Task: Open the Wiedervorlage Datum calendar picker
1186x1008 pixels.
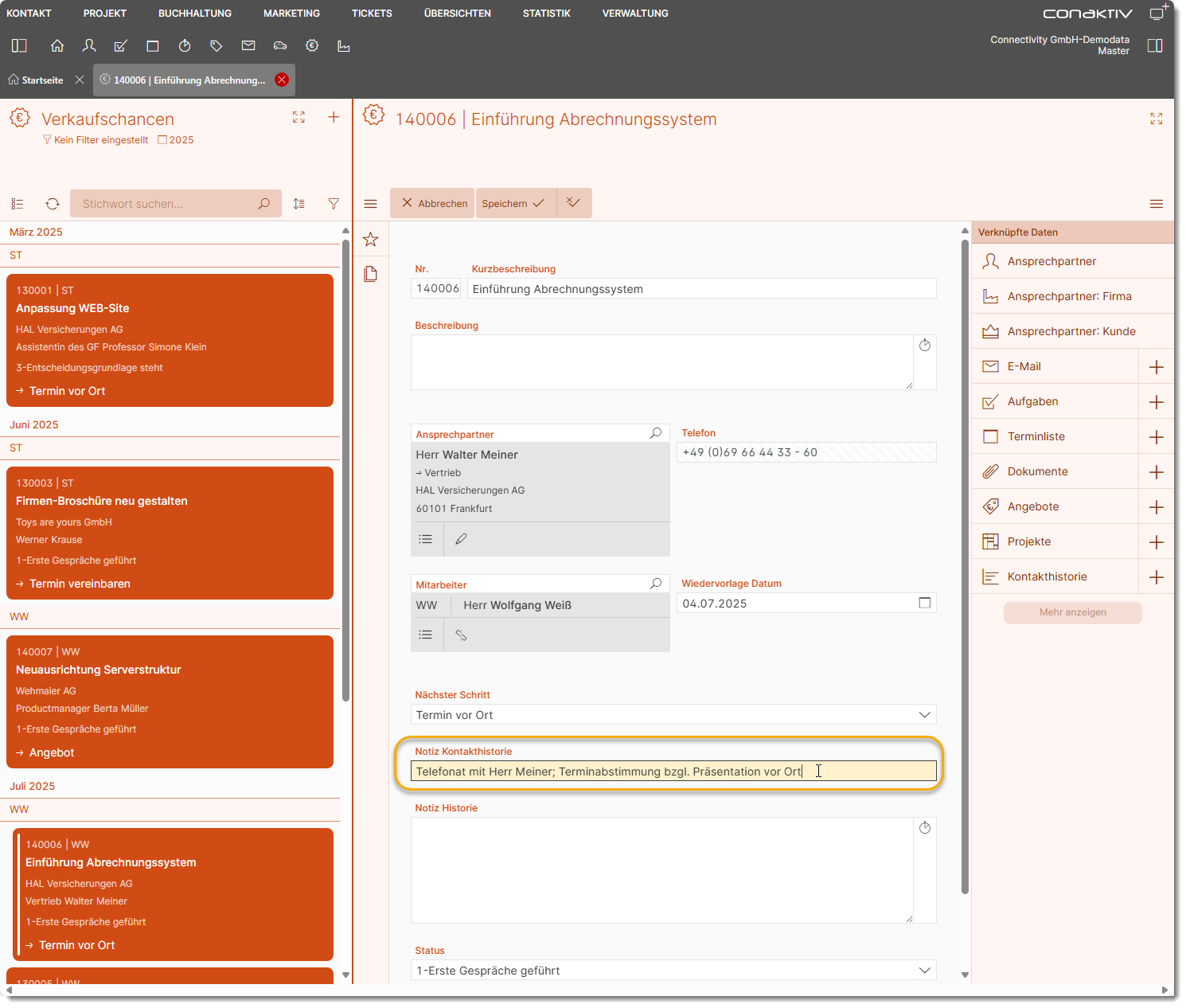Action: pos(924,604)
